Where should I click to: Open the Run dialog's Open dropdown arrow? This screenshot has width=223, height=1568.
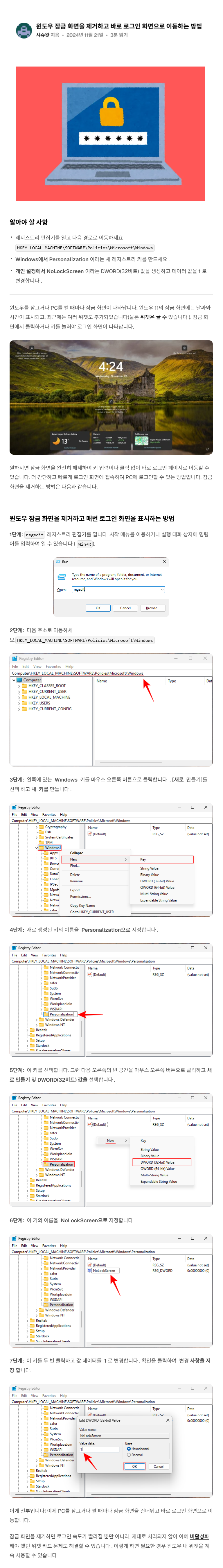pyautogui.click(x=162, y=590)
